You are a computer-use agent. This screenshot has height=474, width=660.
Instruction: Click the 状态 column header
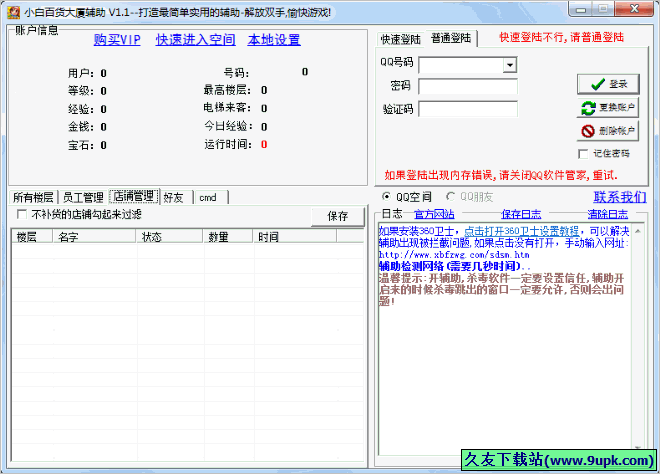pyautogui.click(x=170, y=237)
